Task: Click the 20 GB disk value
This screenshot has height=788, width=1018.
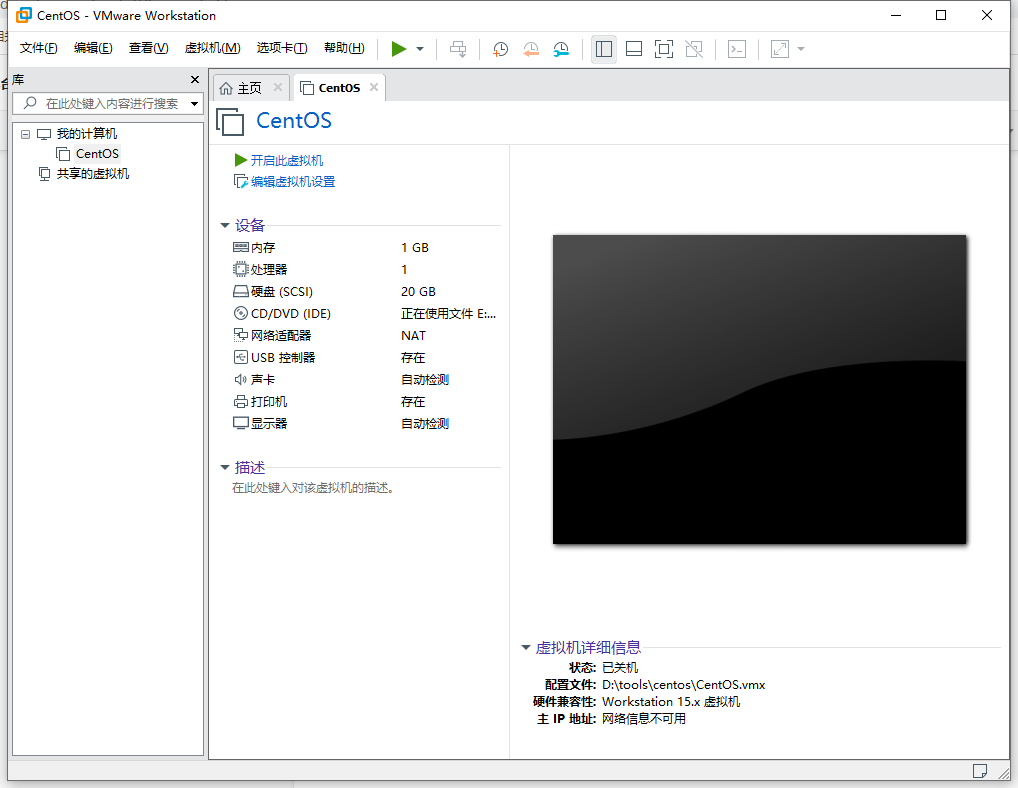Action: tap(418, 291)
